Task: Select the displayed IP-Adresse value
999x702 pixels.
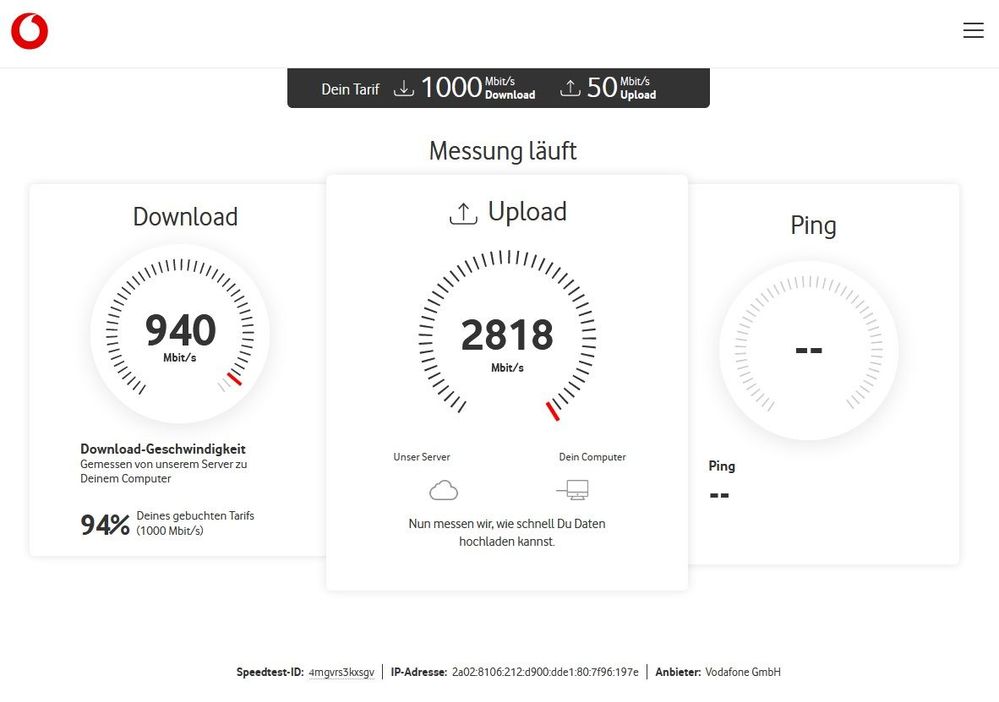Action: pos(545,672)
